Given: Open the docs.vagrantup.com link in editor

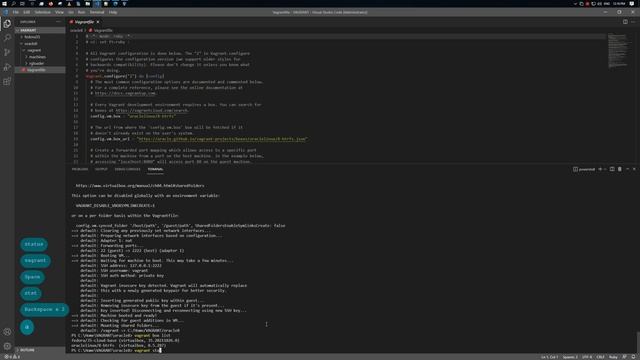Looking at the screenshot, I should pos(125,93).
